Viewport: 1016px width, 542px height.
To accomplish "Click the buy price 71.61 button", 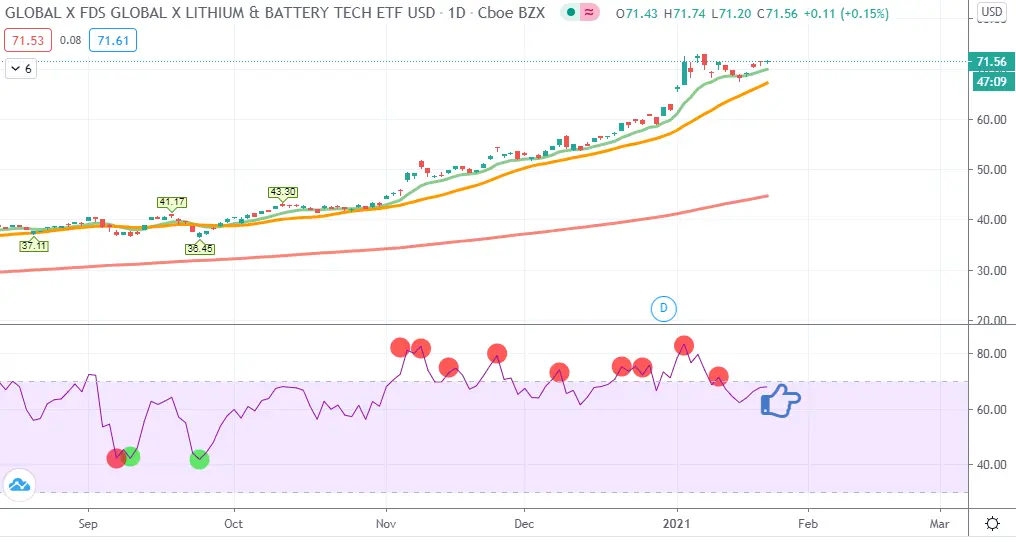I will (113, 41).
